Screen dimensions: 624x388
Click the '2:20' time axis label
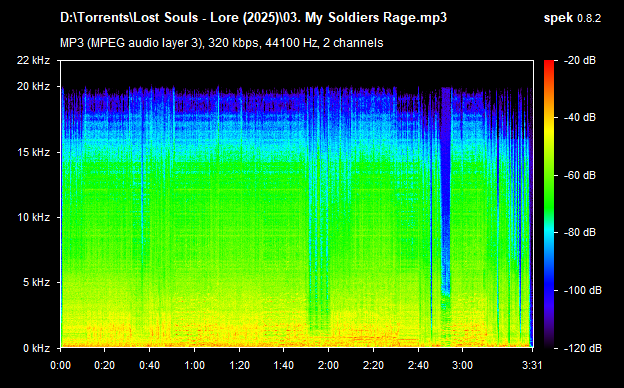373,365
